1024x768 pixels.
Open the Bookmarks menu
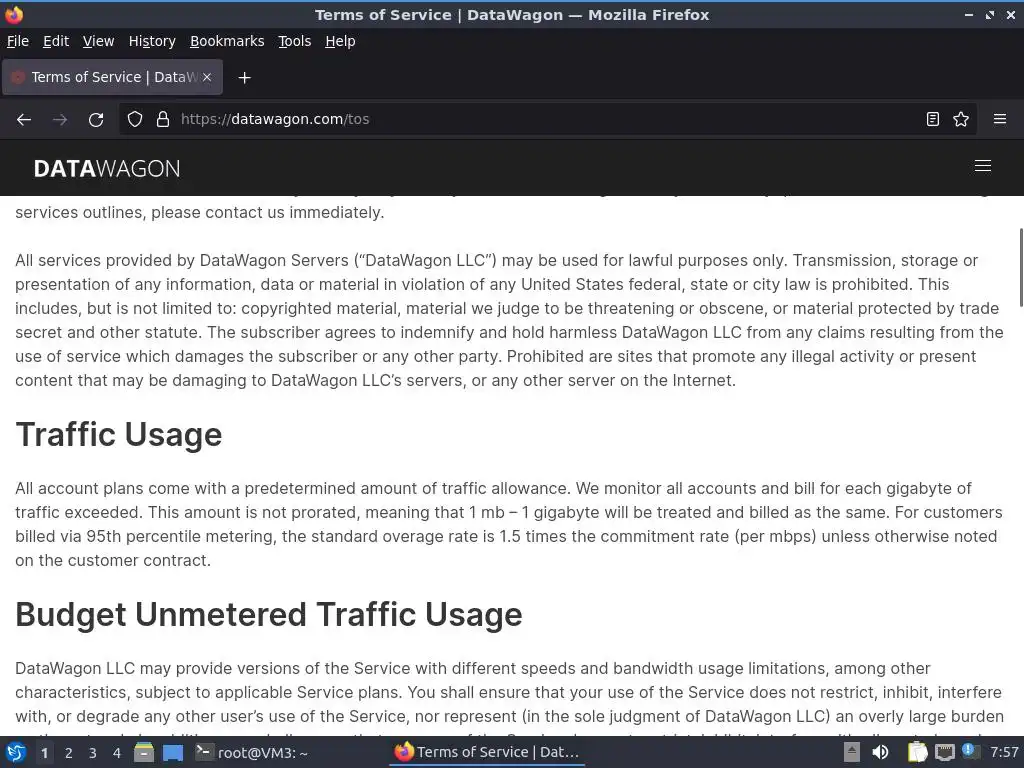tap(227, 41)
